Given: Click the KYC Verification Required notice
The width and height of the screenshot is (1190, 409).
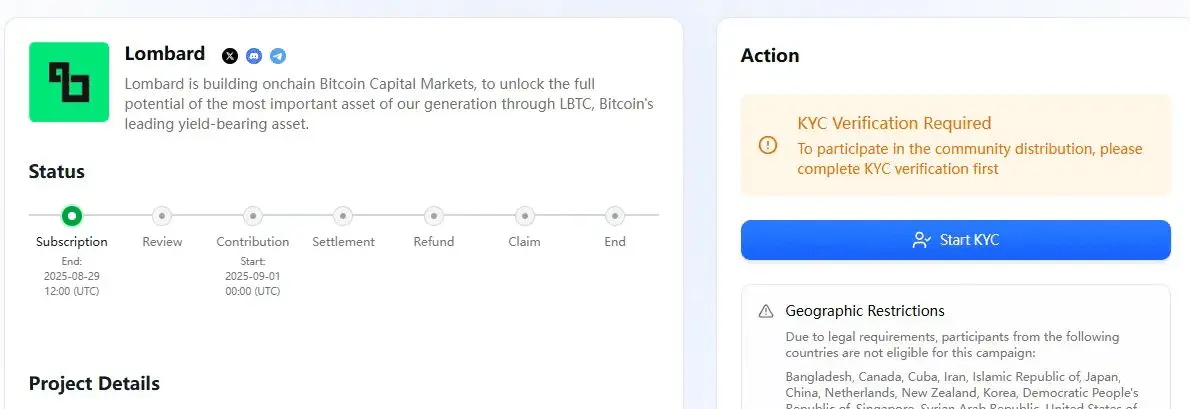Looking at the screenshot, I should pyautogui.click(x=955, y=145).
